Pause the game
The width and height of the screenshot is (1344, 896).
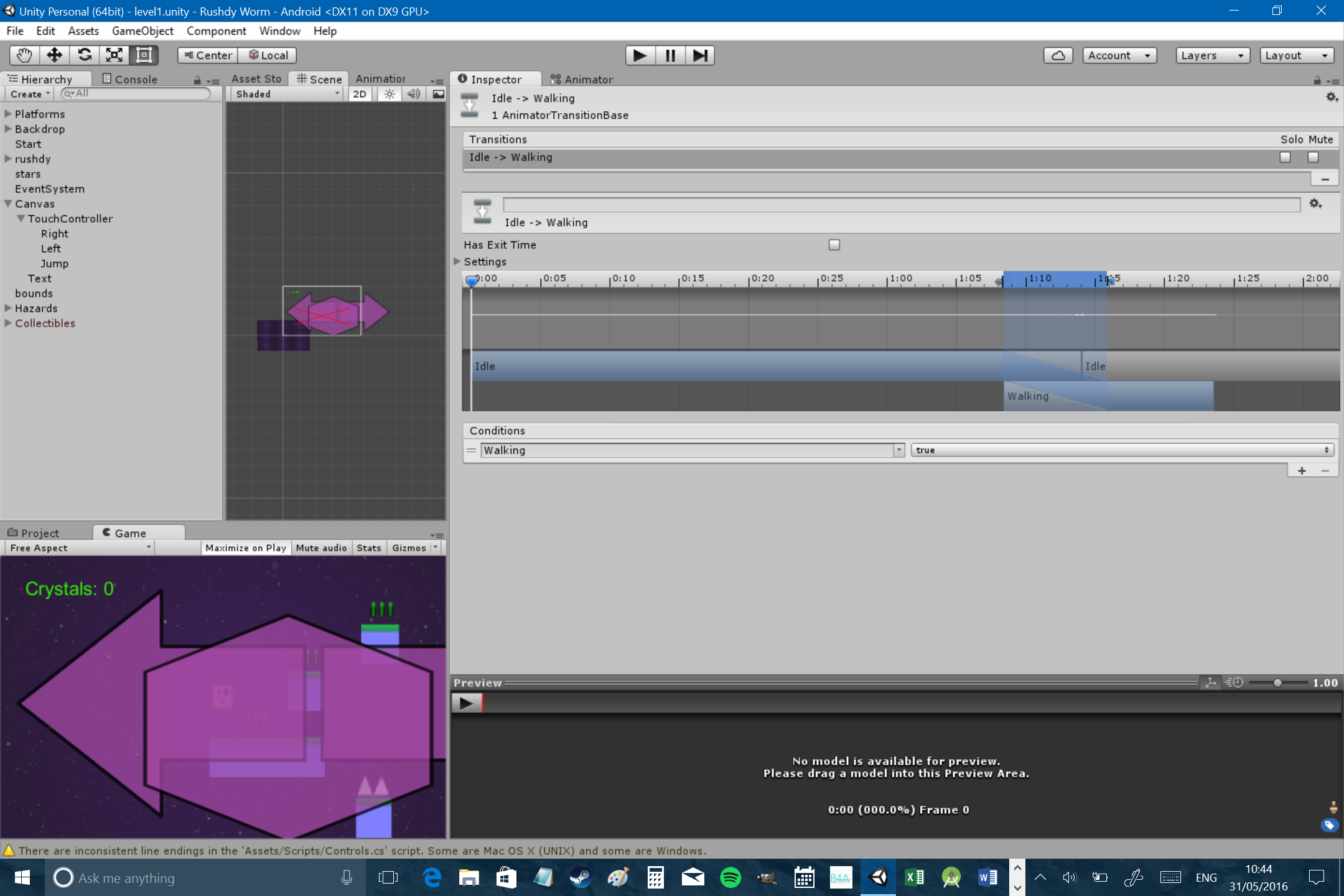pyautogui.click(x=670, y=55)
